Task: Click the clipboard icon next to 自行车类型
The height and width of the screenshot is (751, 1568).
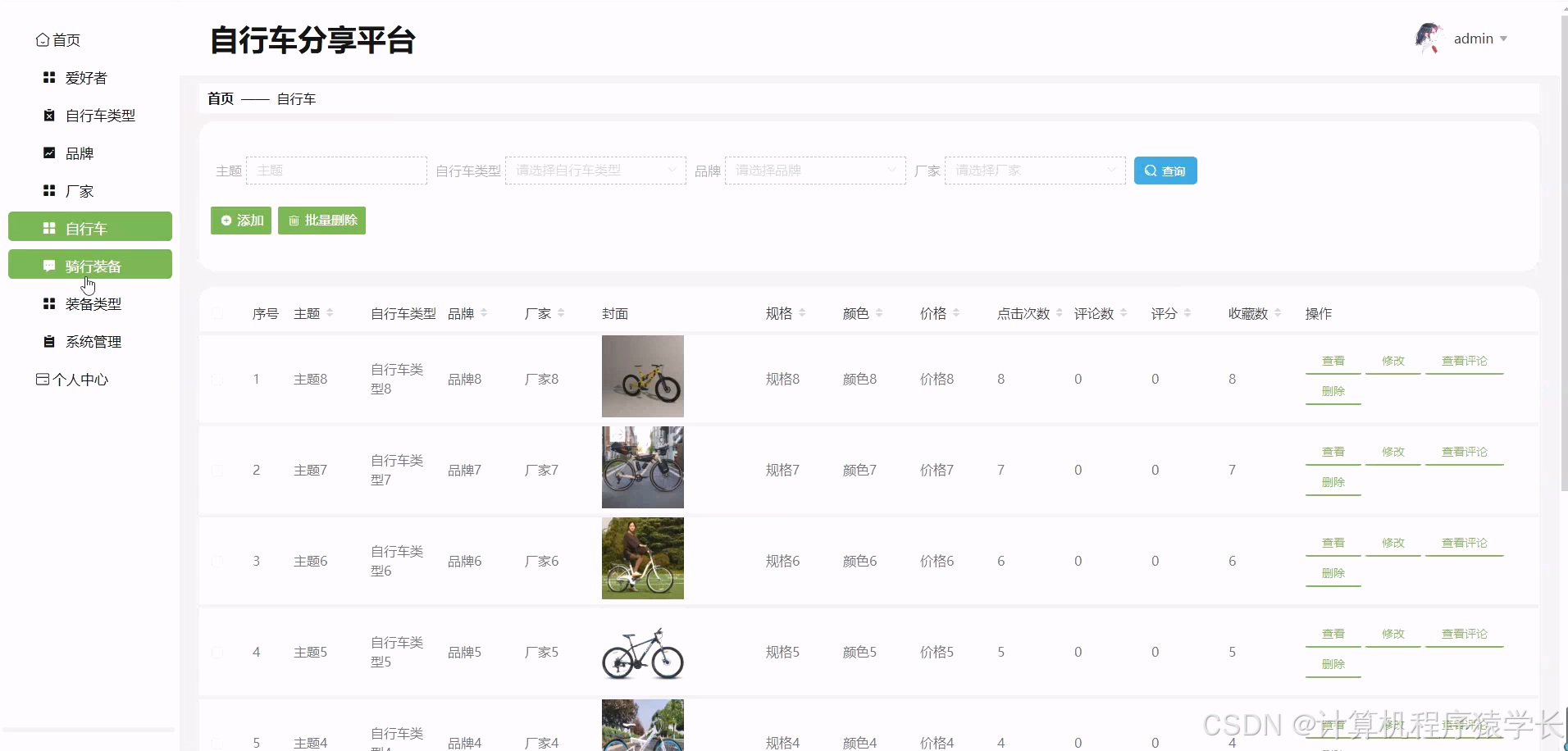Action: 49,115
